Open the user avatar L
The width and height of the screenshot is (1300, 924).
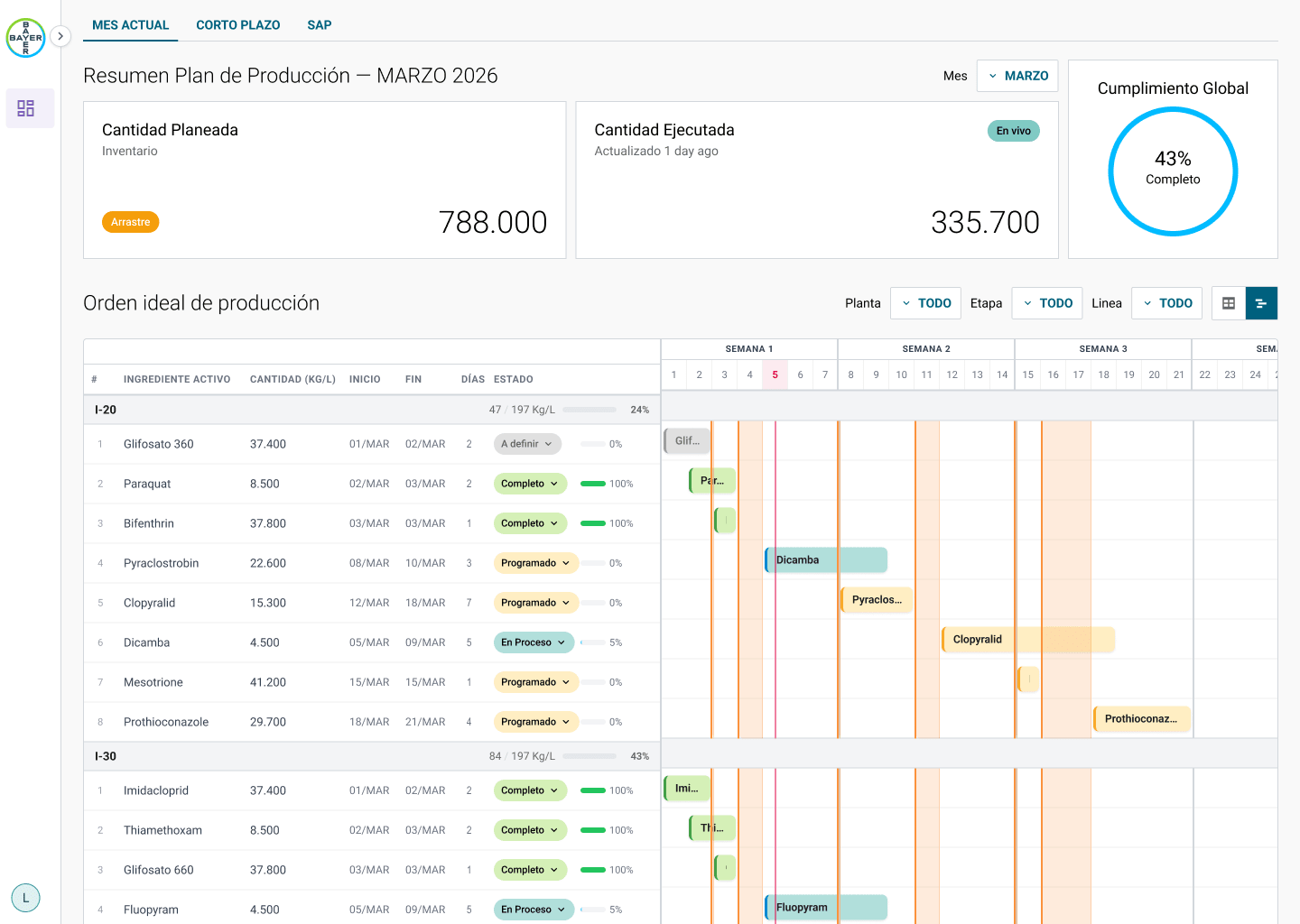25,898
